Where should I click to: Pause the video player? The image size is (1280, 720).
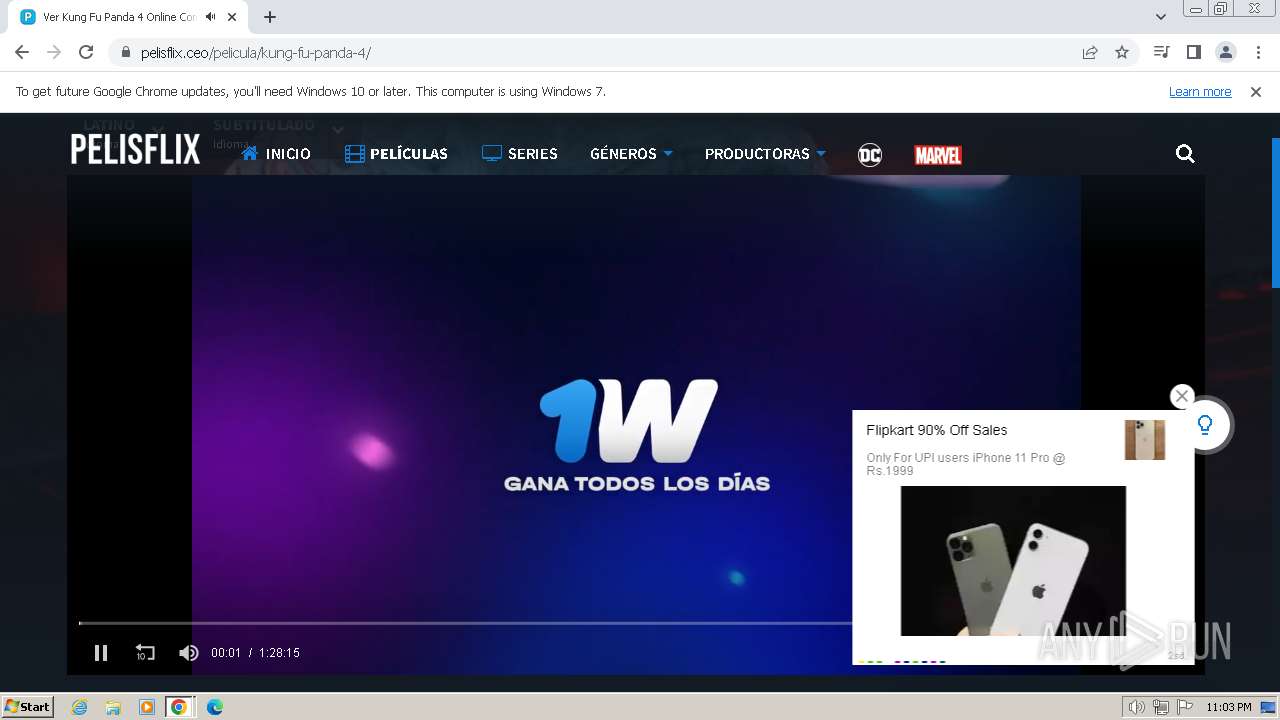coord(101,653)
